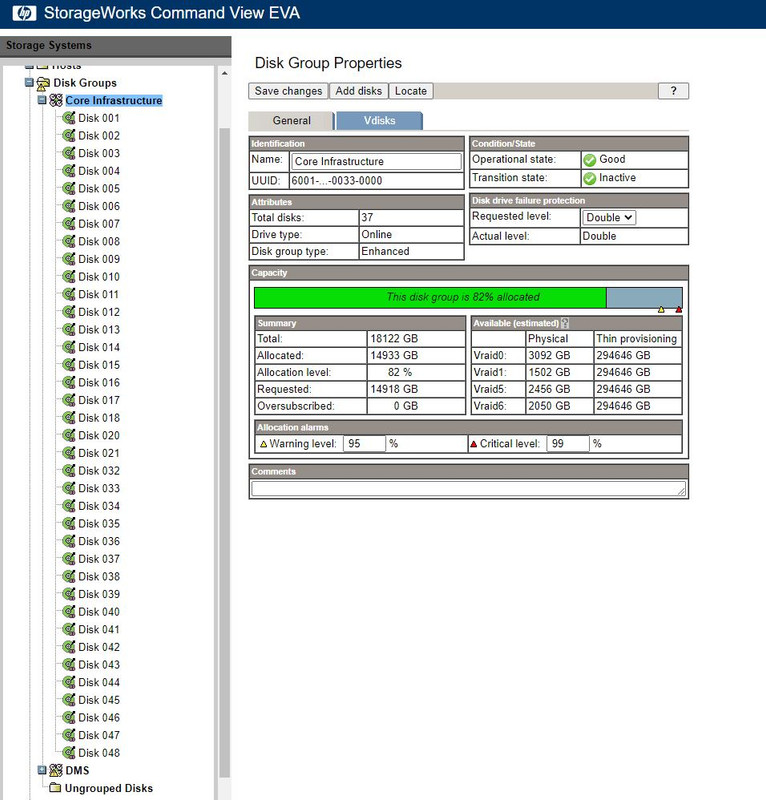
Task: Click the Disk 005 icon
Action: 69,189
